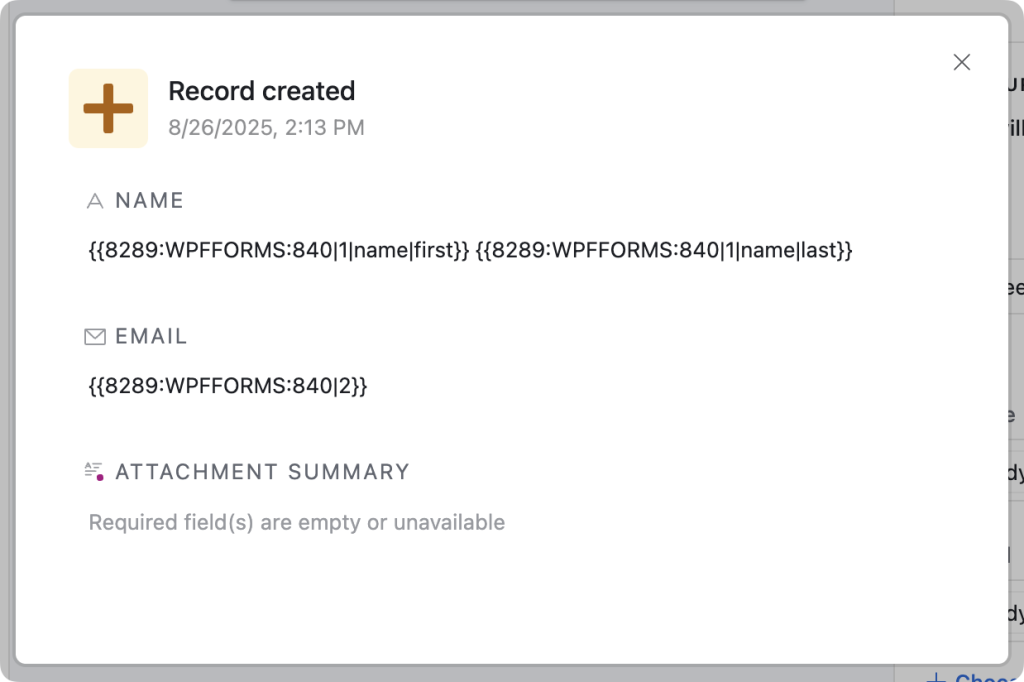Click the ATTACHMENT SUMMARY heading
This screenshot has height=682, width=1024.
pyautogui.click(x=262, y=471)
